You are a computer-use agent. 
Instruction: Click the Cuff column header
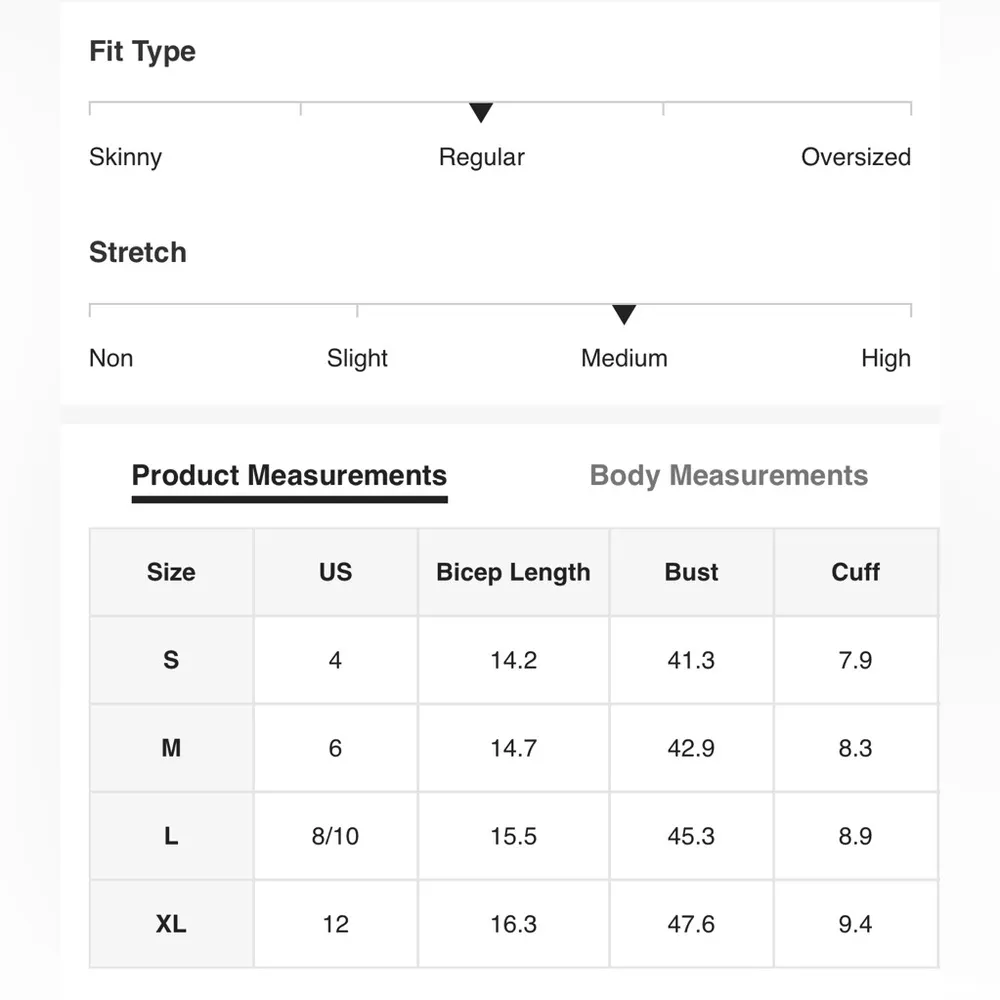(x=855, y=572)
